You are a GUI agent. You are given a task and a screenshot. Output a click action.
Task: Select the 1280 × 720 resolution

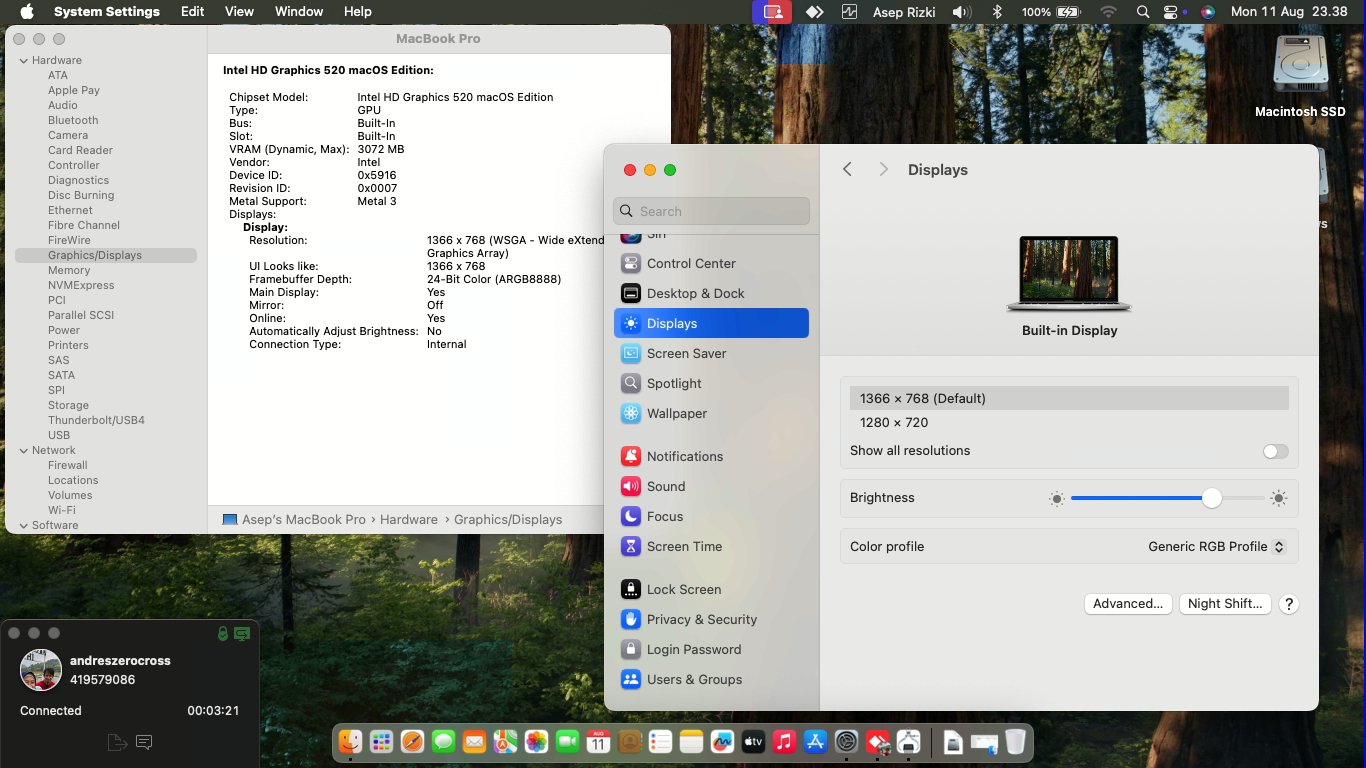(x=894, y=423)
